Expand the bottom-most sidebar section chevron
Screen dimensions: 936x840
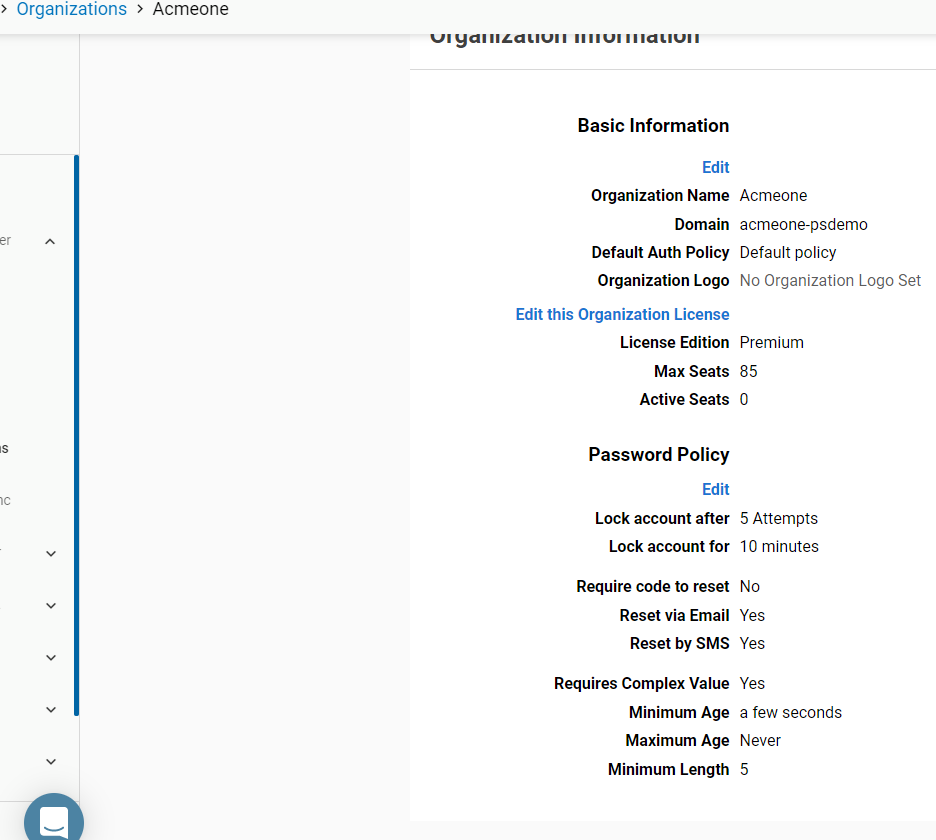(x=51, y=761)
